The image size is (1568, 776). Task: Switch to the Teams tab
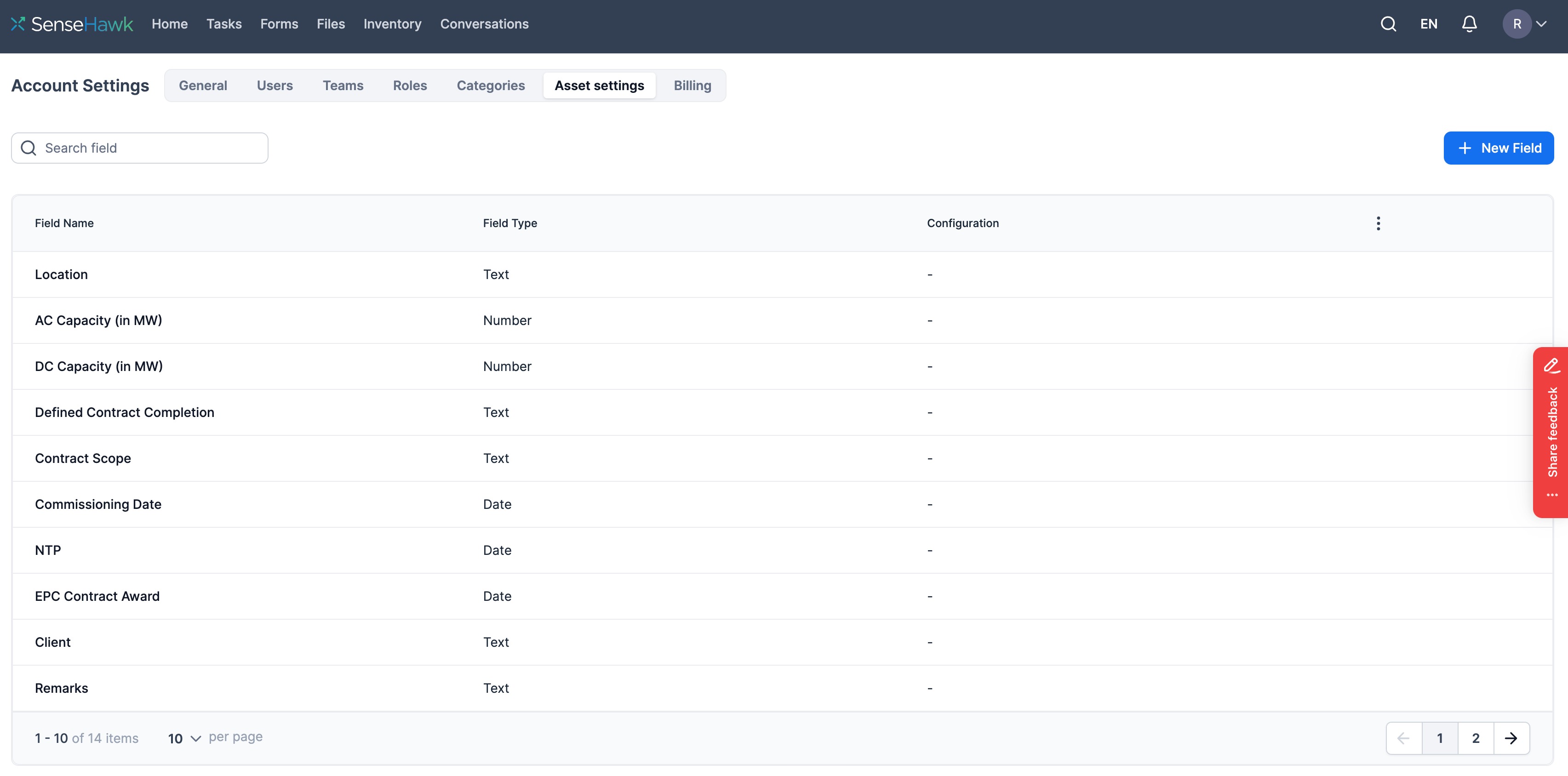(343, 85)
